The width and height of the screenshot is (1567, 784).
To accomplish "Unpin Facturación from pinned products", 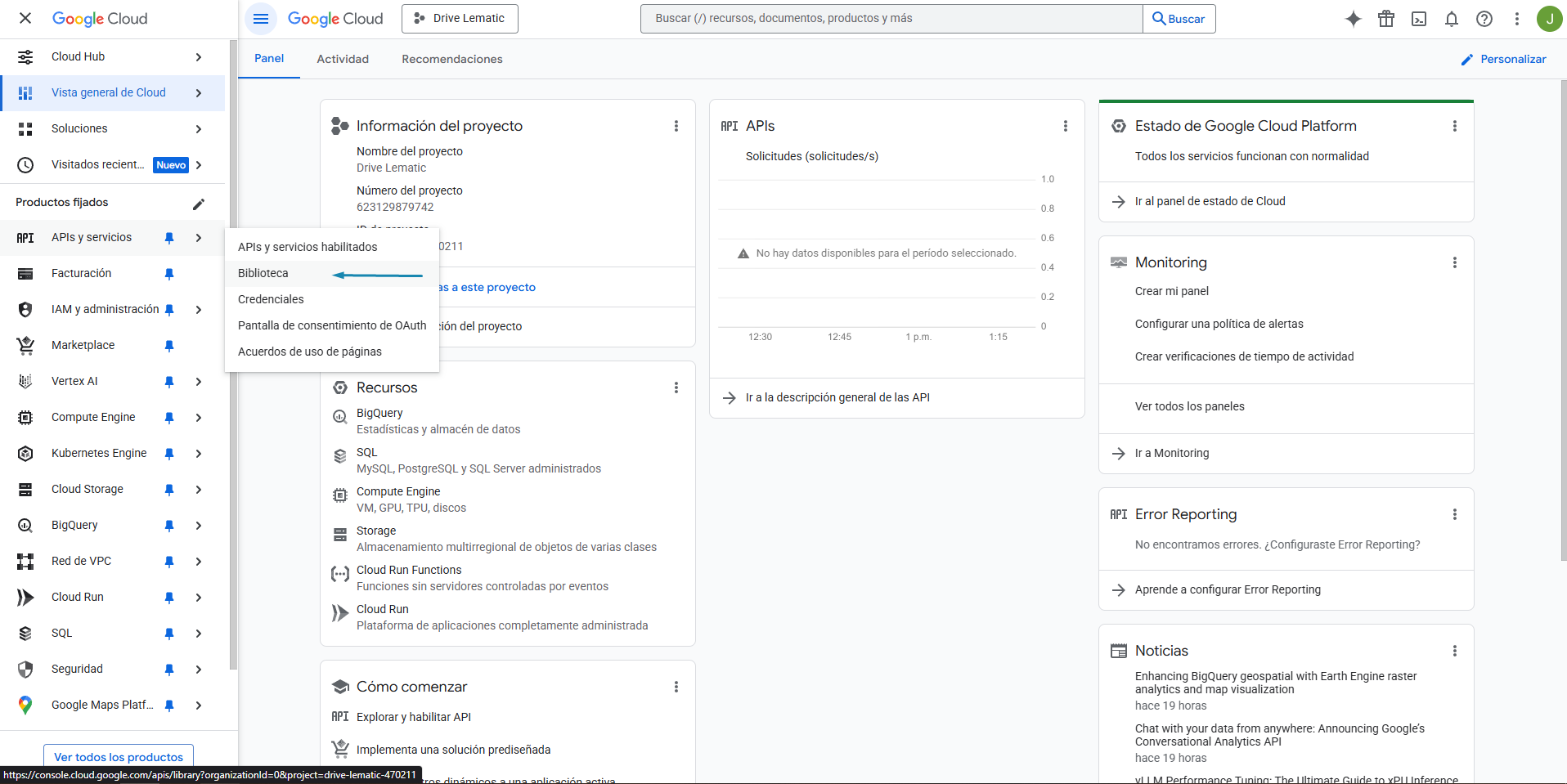I will [169, 274].
